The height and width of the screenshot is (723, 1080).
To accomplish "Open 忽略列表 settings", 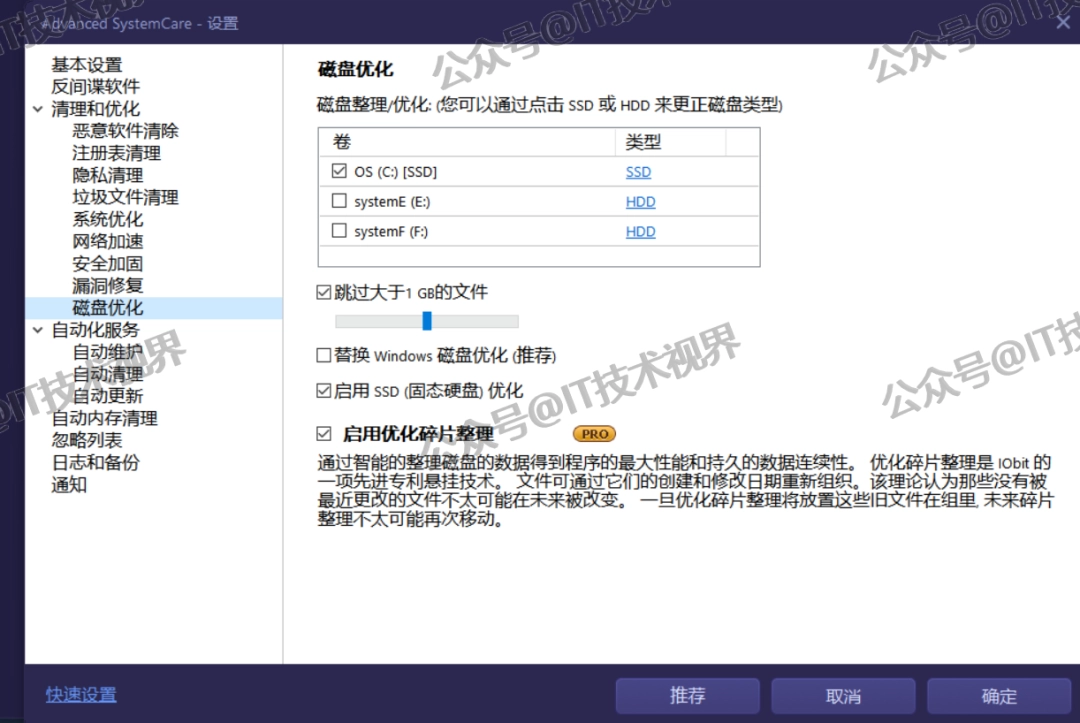I will point(87,440).
